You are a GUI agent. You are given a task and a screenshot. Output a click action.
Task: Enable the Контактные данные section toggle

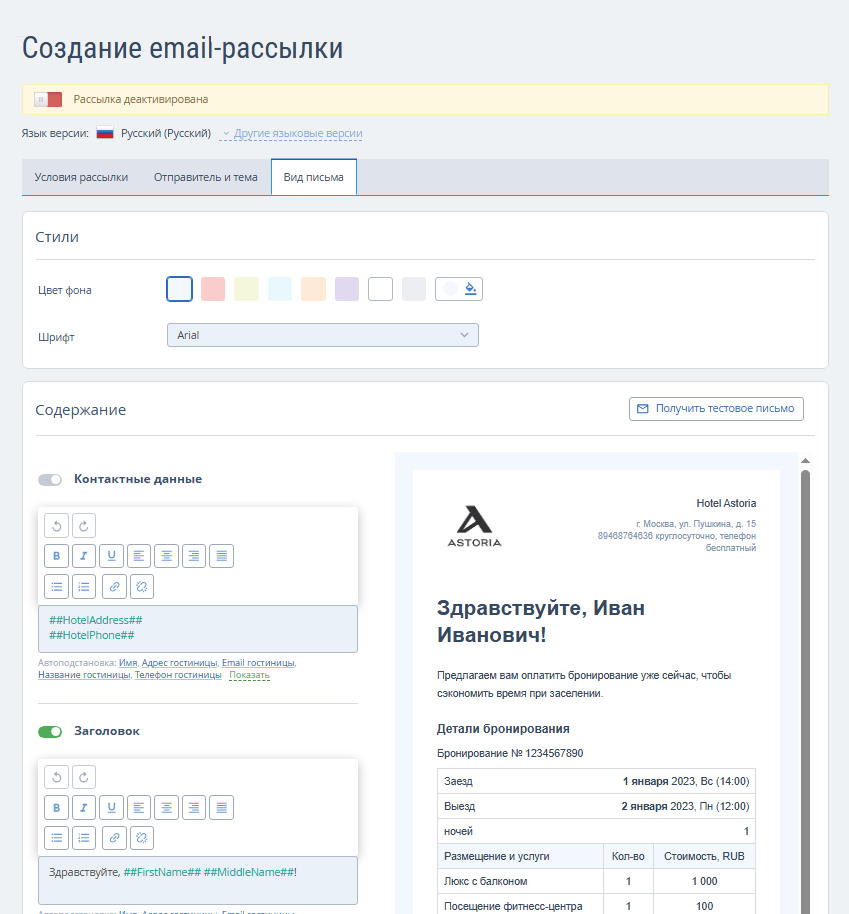pos(50,480)
